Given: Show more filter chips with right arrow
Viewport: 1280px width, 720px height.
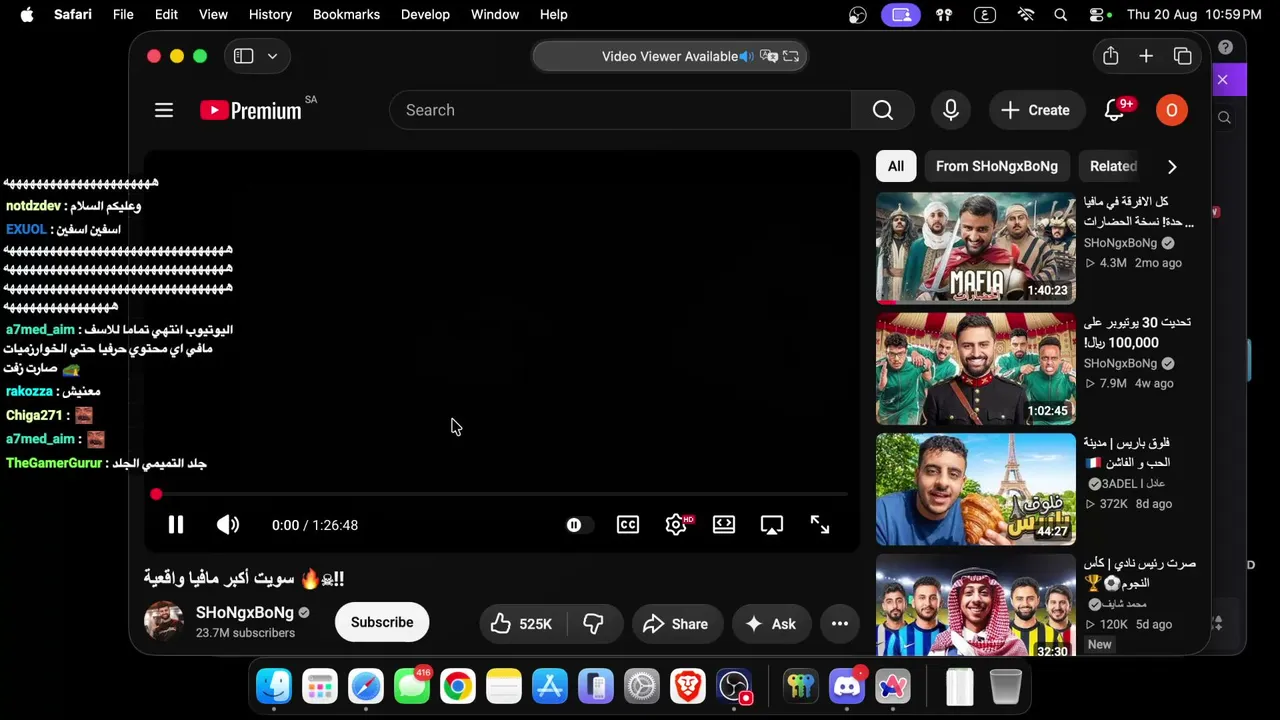Looking at the screenshot, I should click(1172, 166).
